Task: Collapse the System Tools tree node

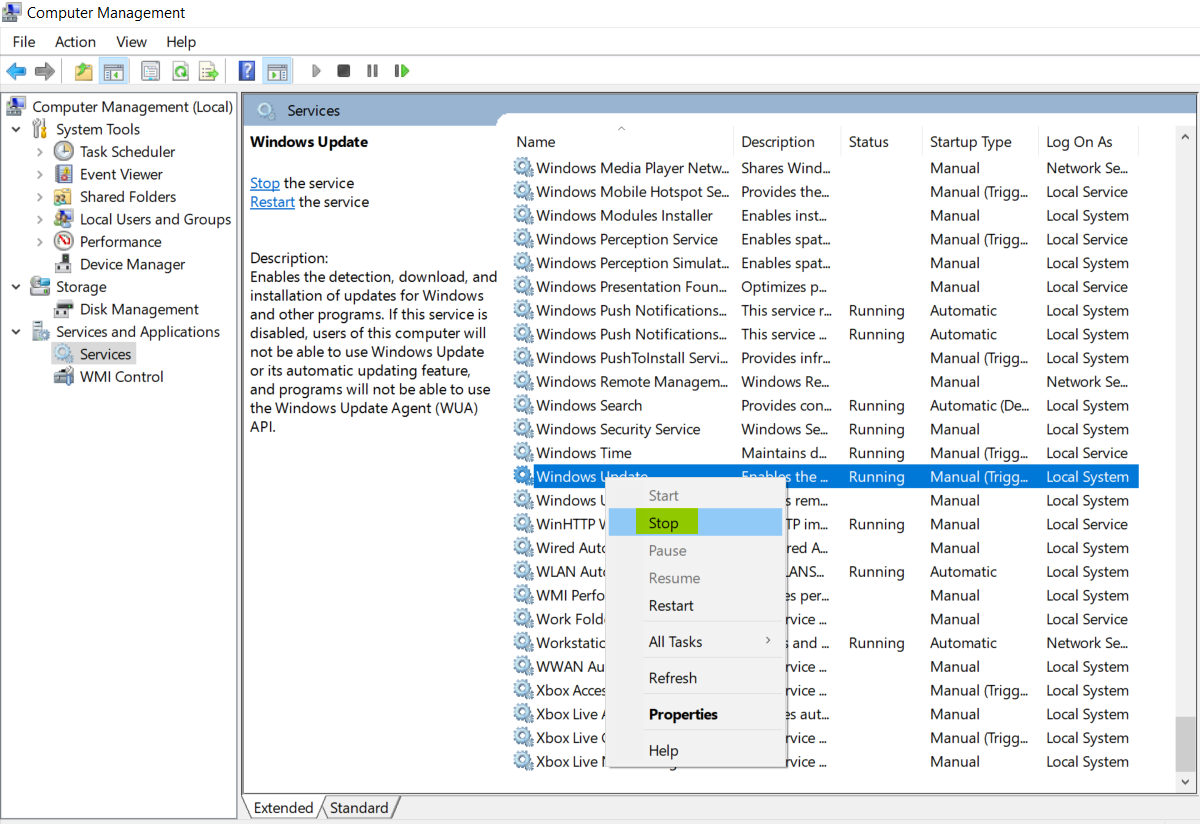Action: coord(16,130)
